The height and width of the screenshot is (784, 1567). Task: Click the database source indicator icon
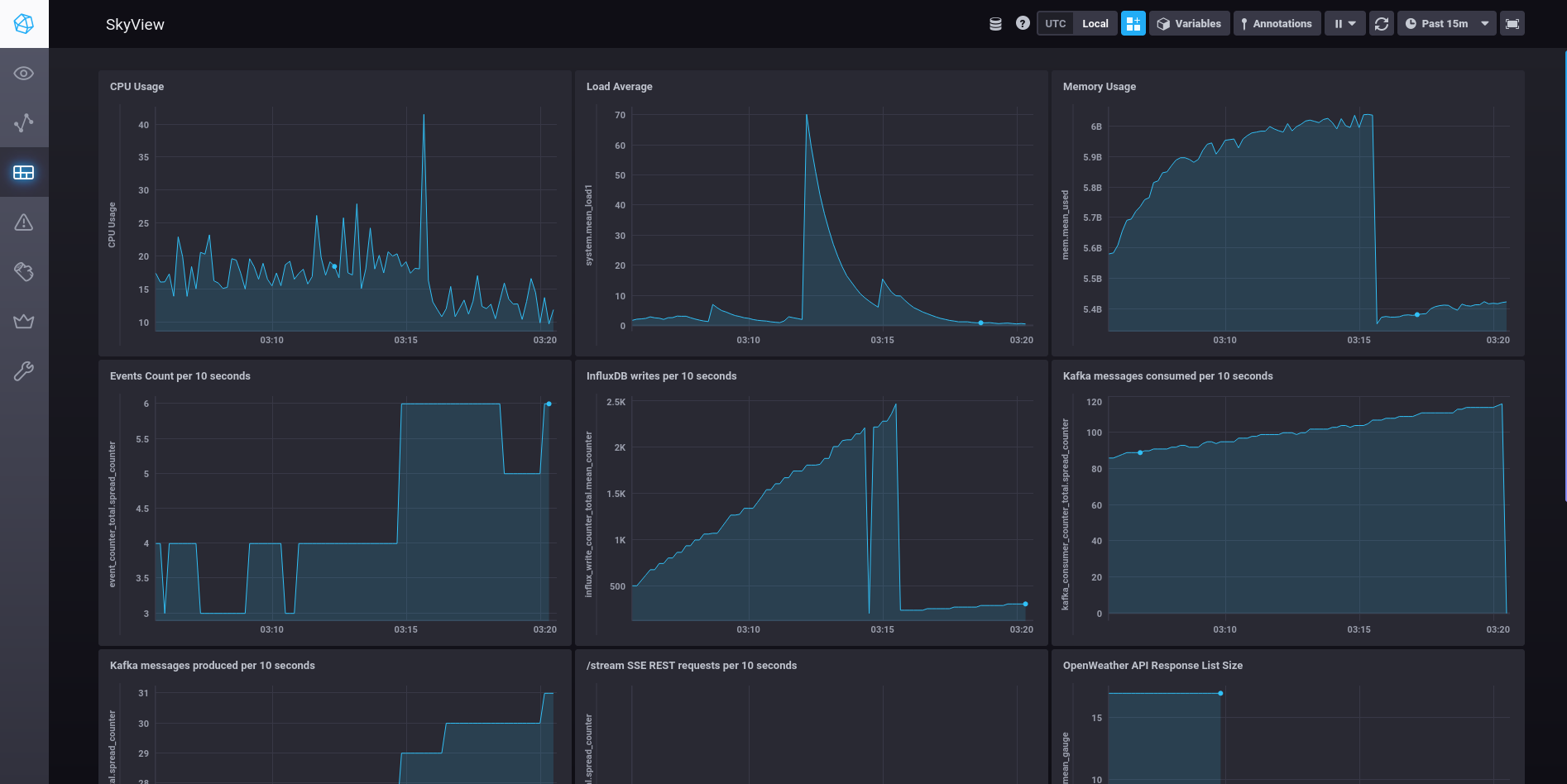pyautogui.click(x=995, y=24)
